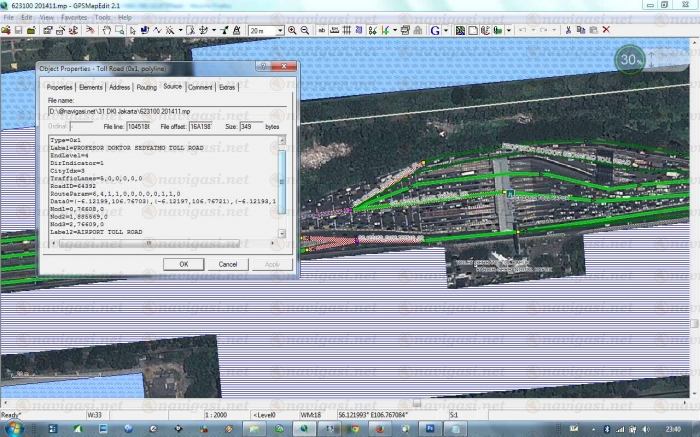The image size is (700, 437).
Task: Expand dropdown arrow next to G icon
Action: pyautogui.click(x=446, y=31)
